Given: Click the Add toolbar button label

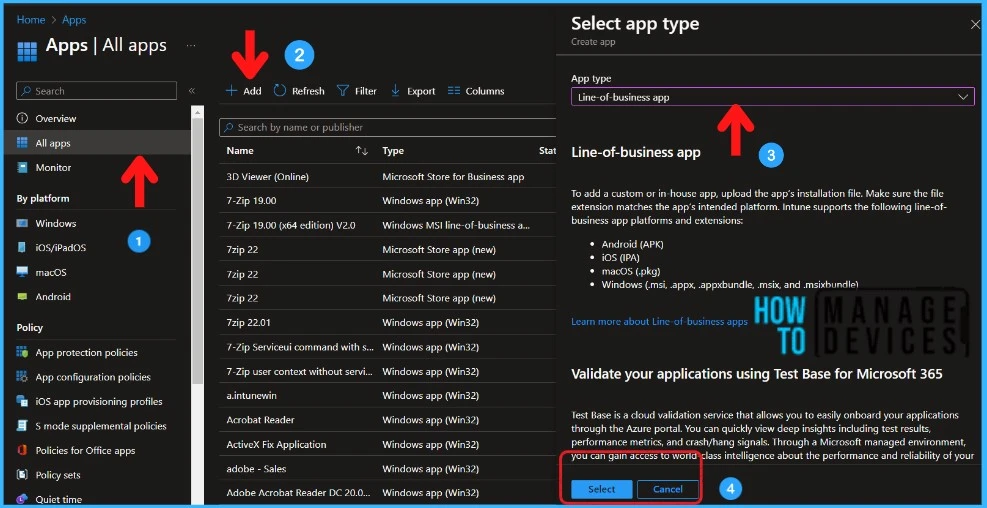Looking at the screenshot, I should click(x=252, y=91).
